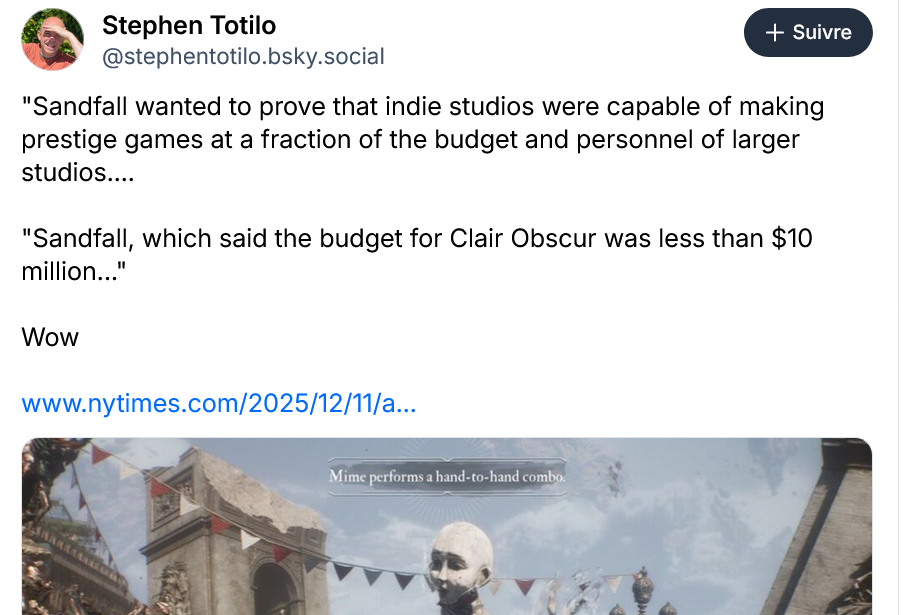903x615 pixels.
Task: Open the www.nytimes.com article link
Action: pyautogui.click(x=219, y=404)
